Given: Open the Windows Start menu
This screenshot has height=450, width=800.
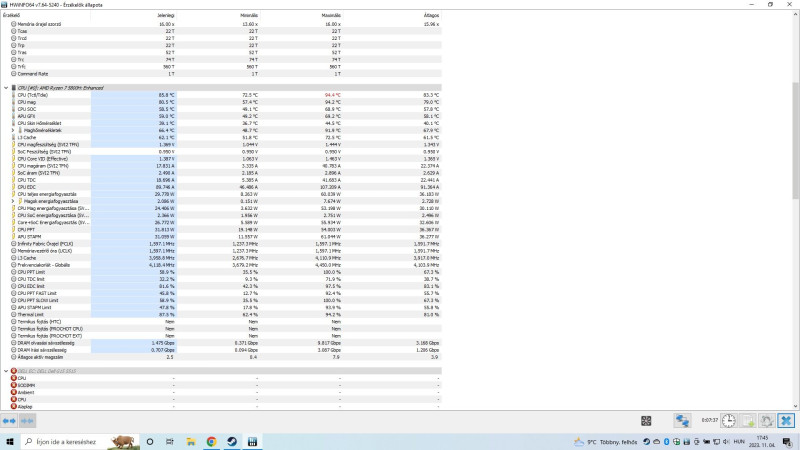Looking at the screenshot, I should coord(10,442).
